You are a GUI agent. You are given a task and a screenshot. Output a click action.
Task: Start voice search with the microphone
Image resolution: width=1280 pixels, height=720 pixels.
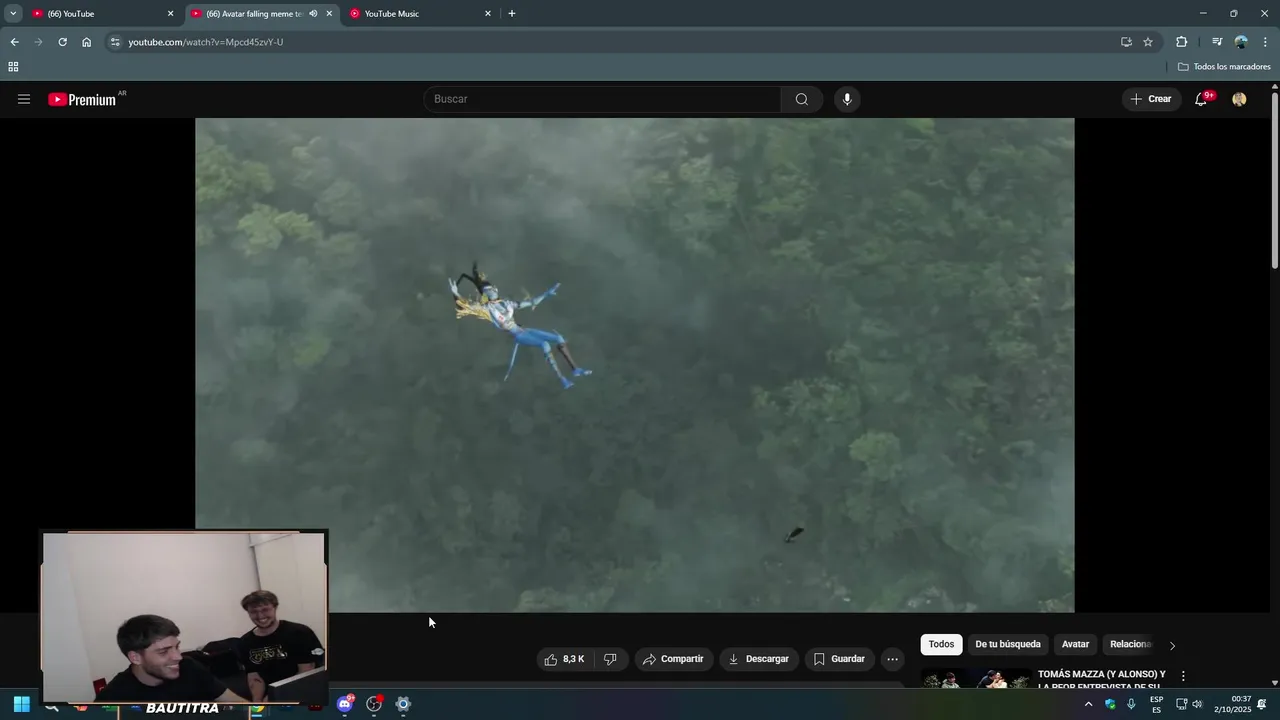click(x=847, y=99)
